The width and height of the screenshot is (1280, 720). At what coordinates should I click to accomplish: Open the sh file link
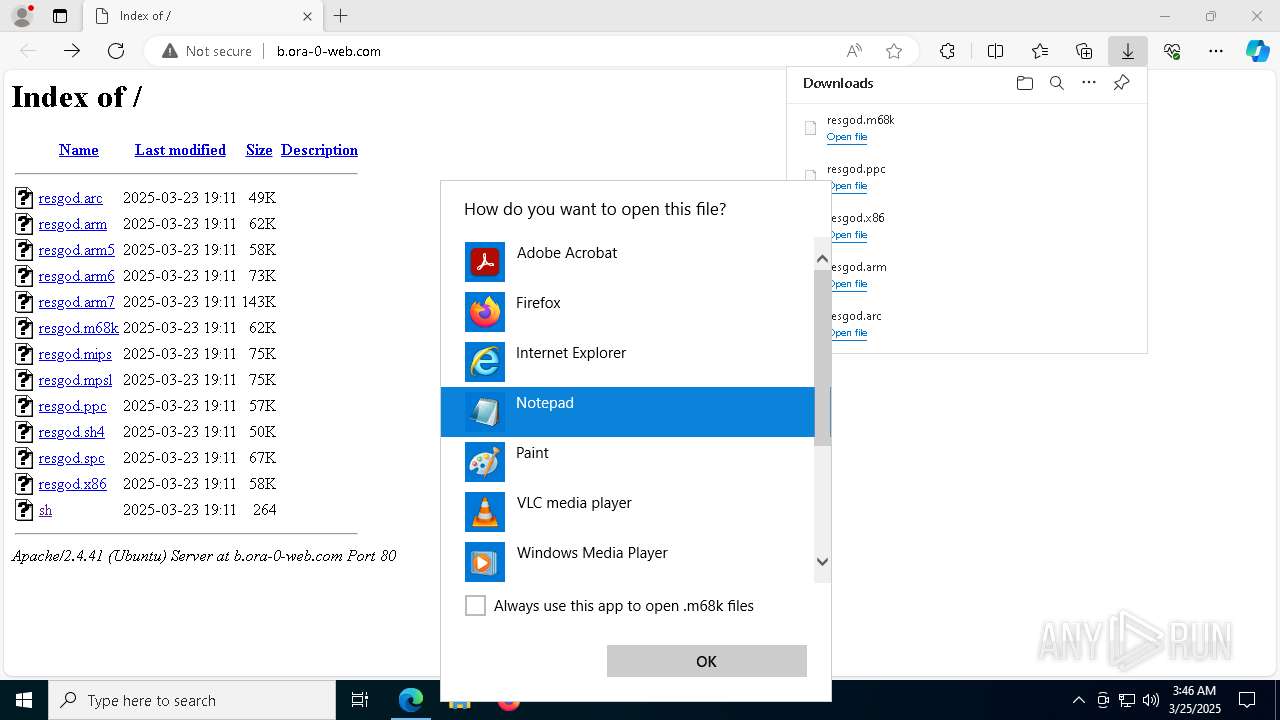point(45,510)
